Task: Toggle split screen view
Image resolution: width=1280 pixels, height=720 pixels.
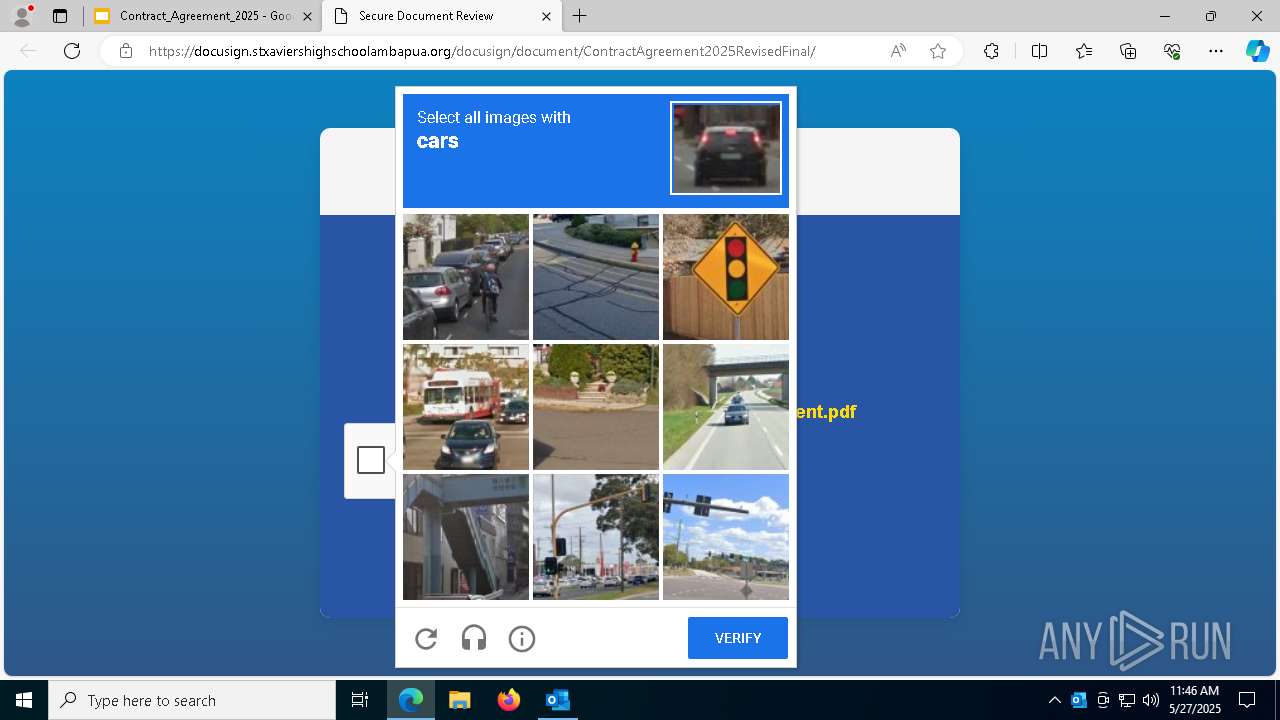Action: [x=1039, y=51]
